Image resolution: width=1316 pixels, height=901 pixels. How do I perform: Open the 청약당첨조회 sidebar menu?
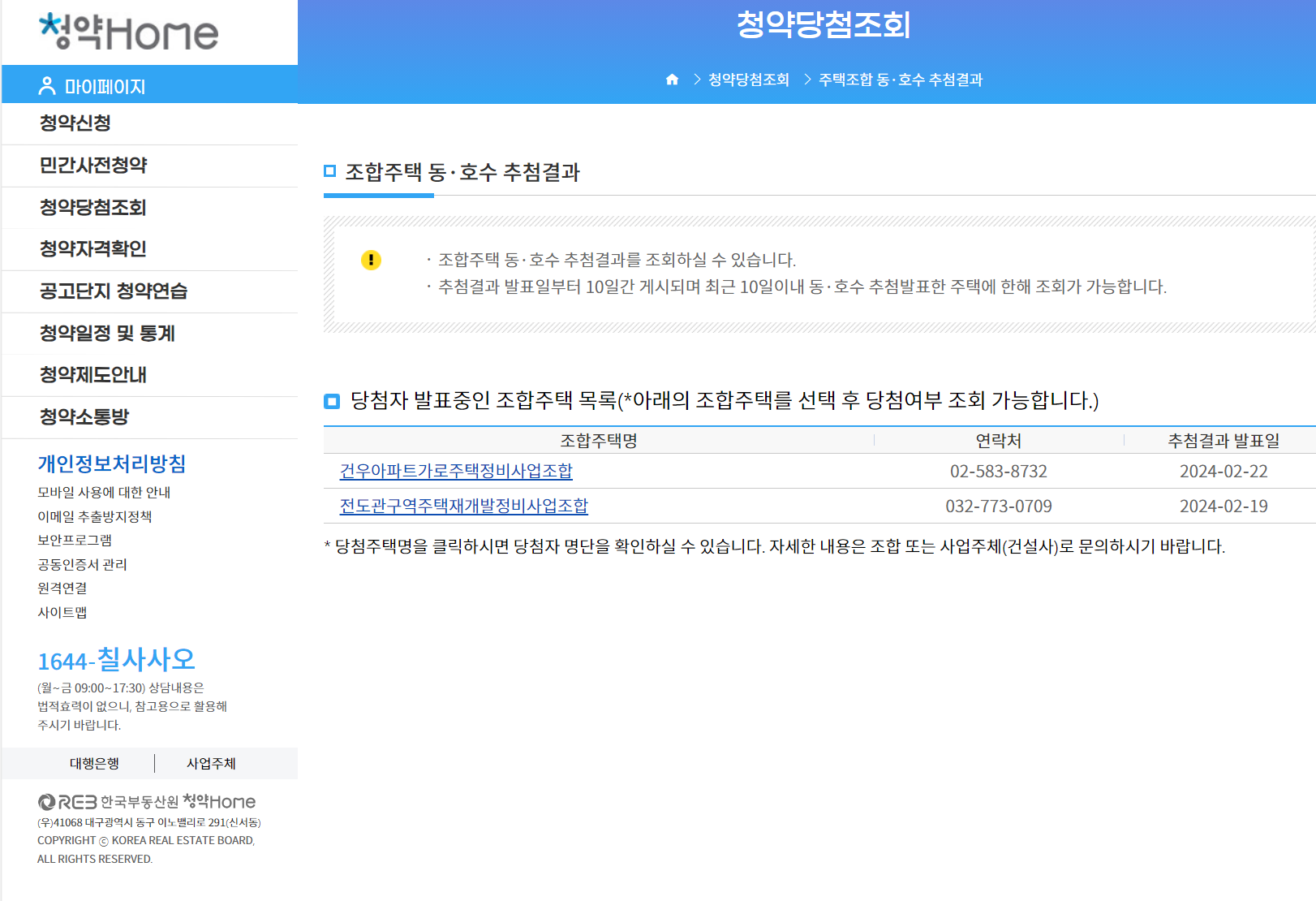pos(93,208)
